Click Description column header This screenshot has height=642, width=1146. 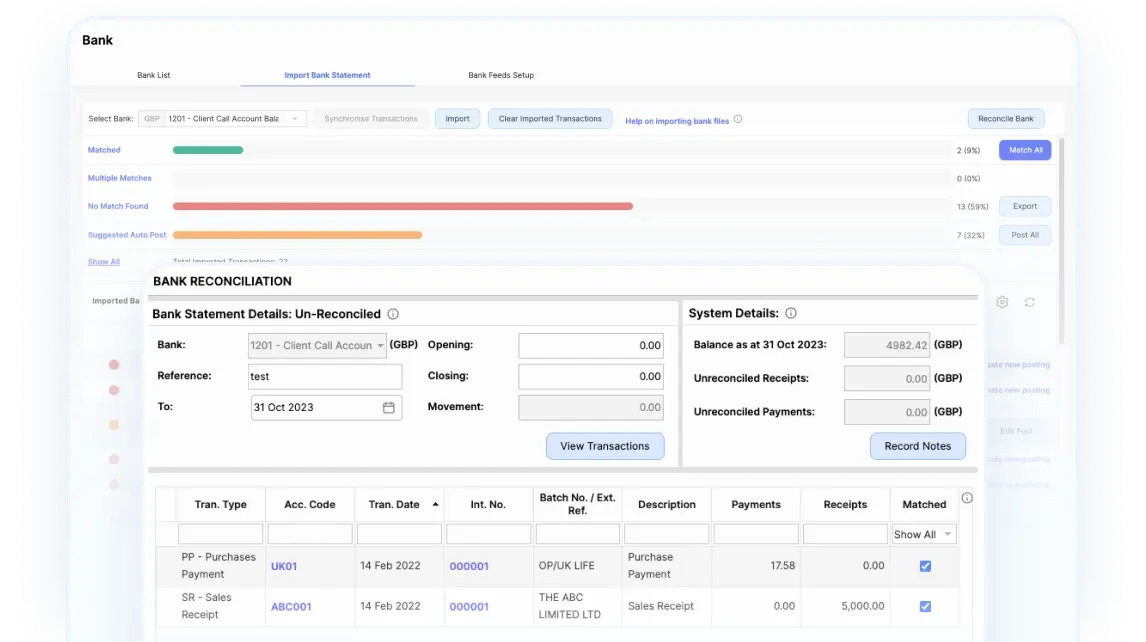(667, 505)
